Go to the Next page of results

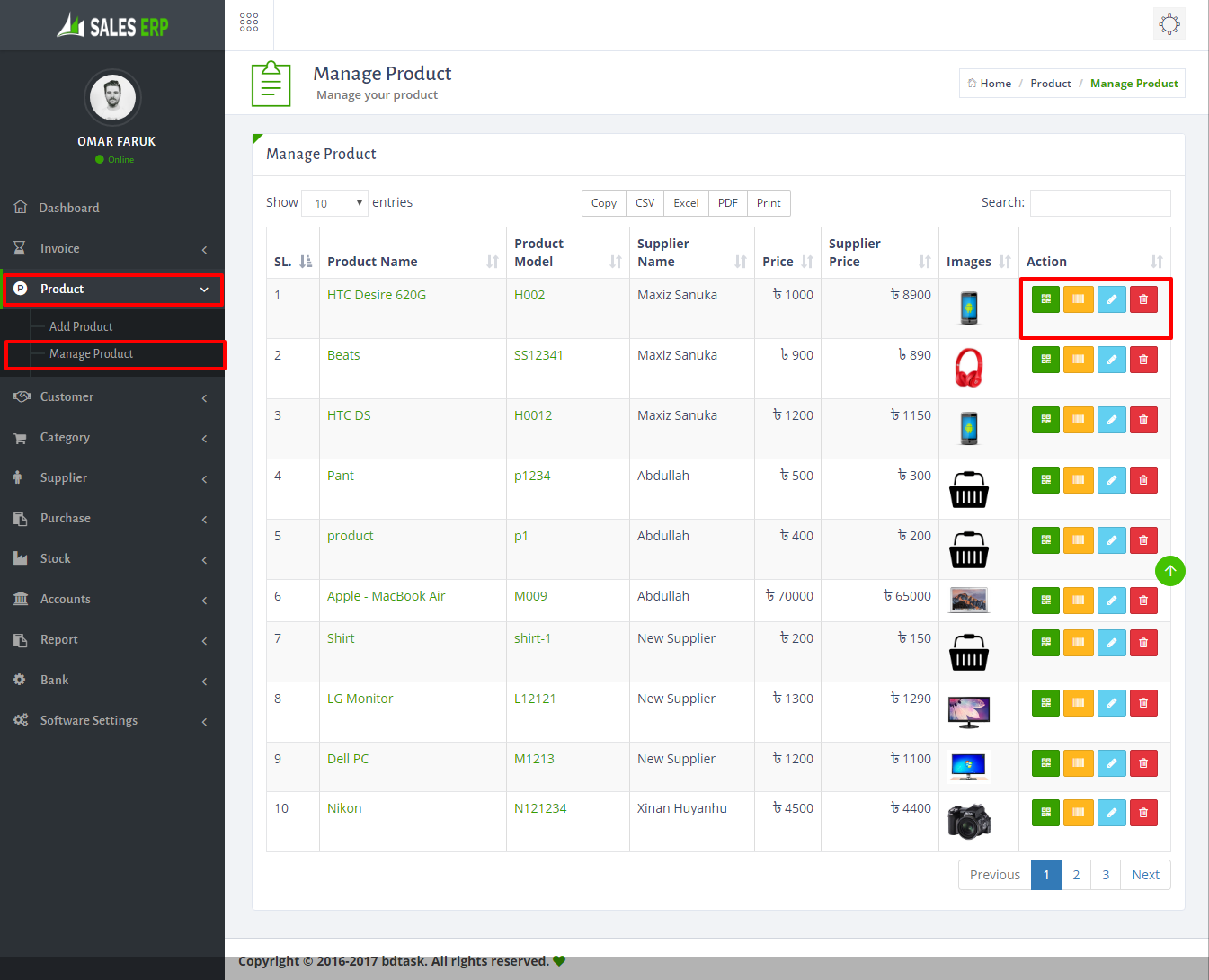coord(1145,875)
